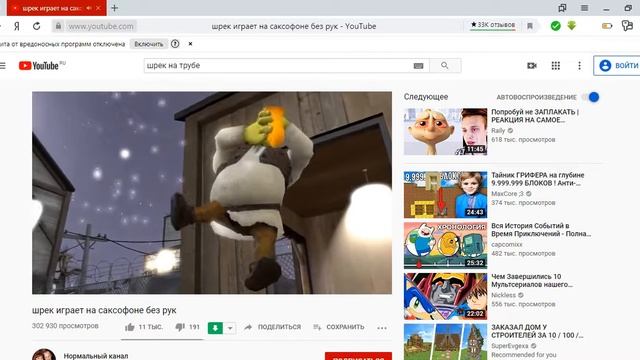Open Чем Завершились 10 Мультсериалов title
This screenshot has height=360, width=640.
tap(532, 280)
